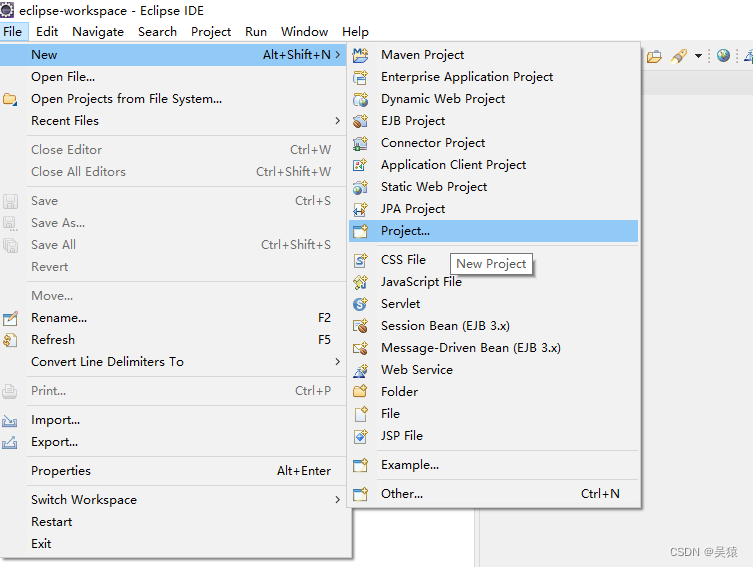Screen dimensions: 753x567
Task: Click the JavaScript File icon
Action: (x=360, y=282)
